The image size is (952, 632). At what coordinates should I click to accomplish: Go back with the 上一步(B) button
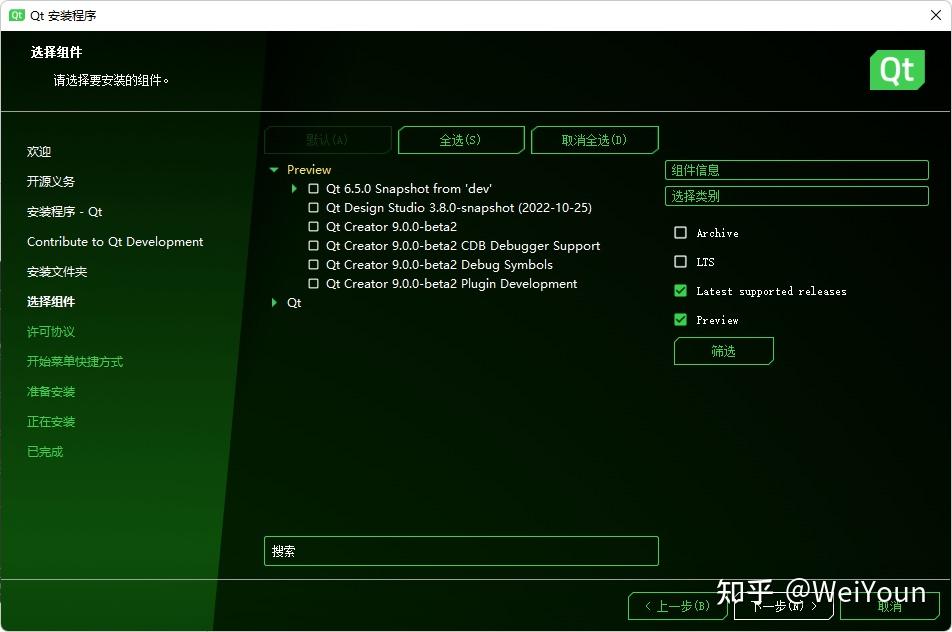point(678,606)
